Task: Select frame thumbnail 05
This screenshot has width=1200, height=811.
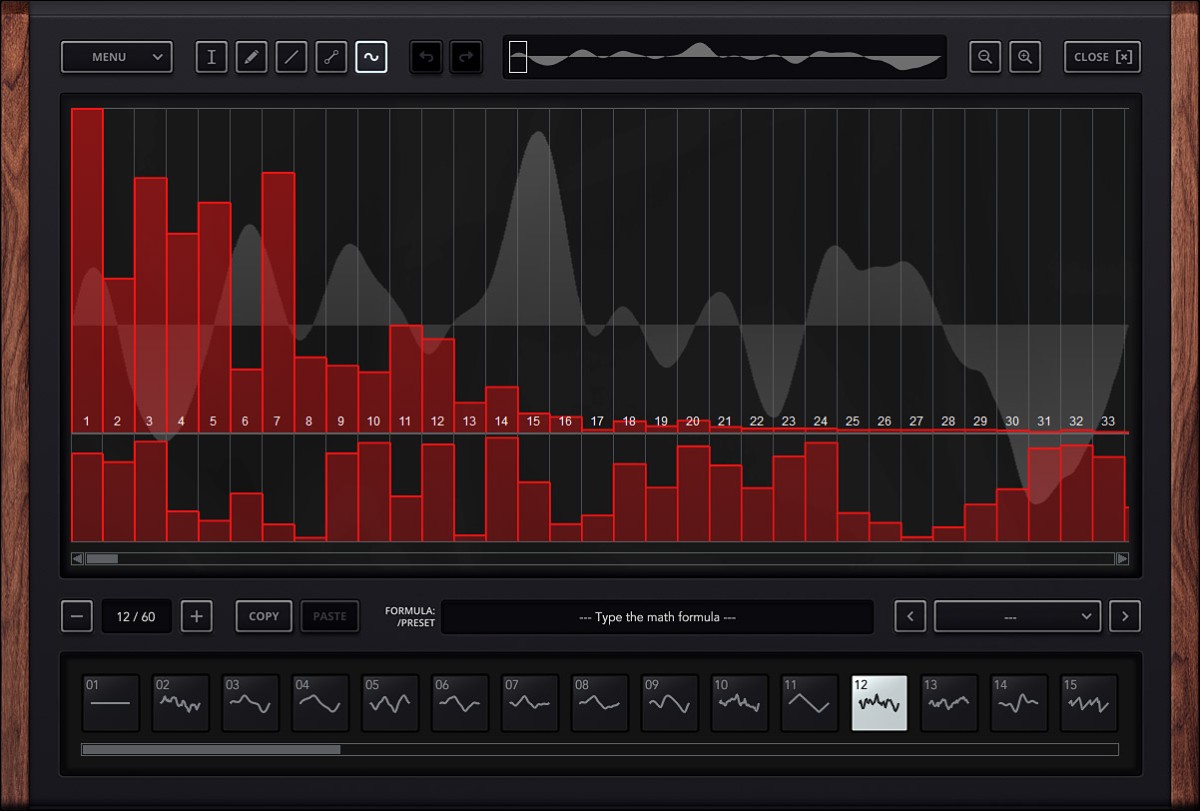Action: pos(390,703)
